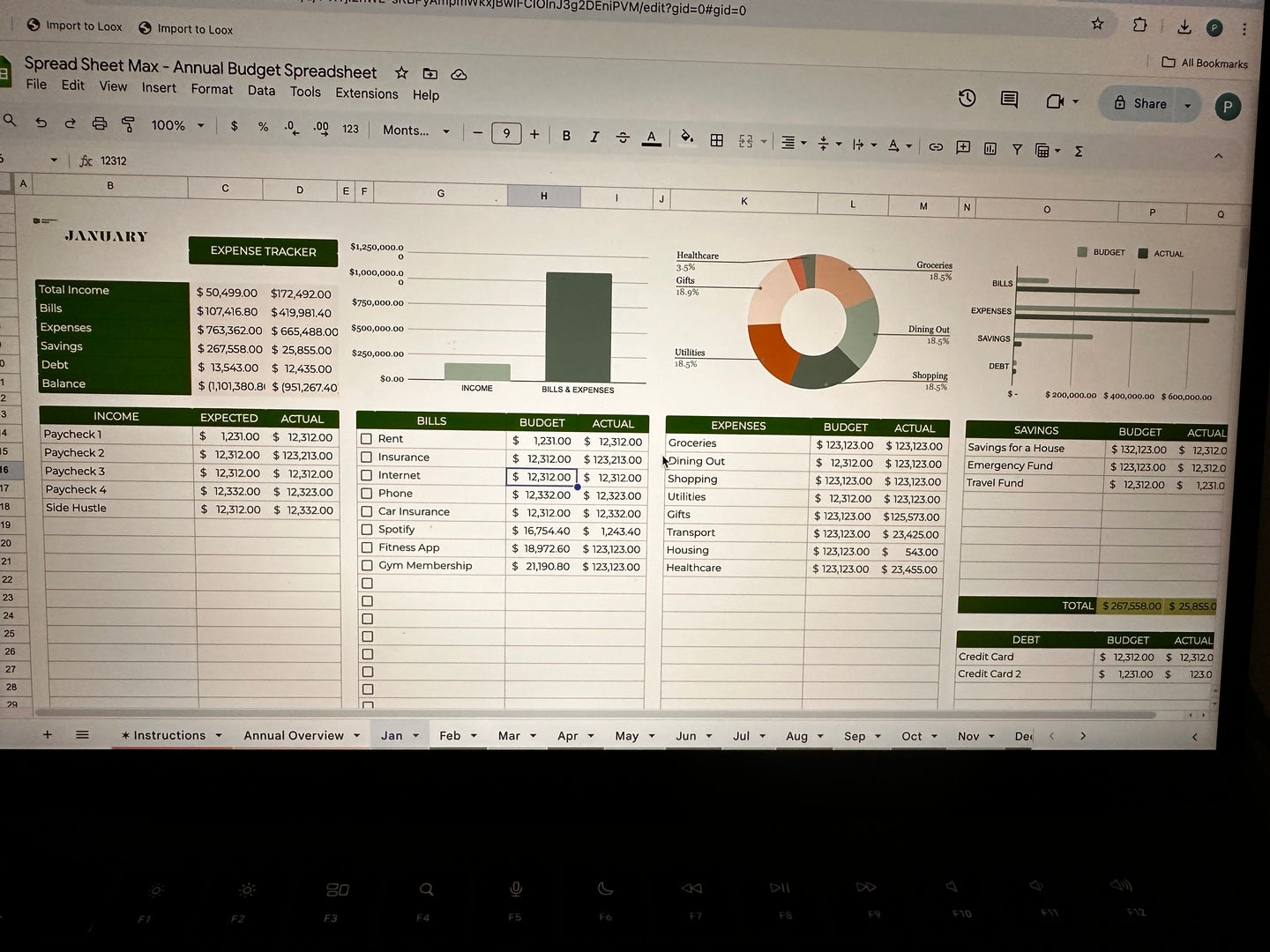Switch to the Annual Overview sheet tab
This screenshot has width=1270, height=952.
pos(294,735)
